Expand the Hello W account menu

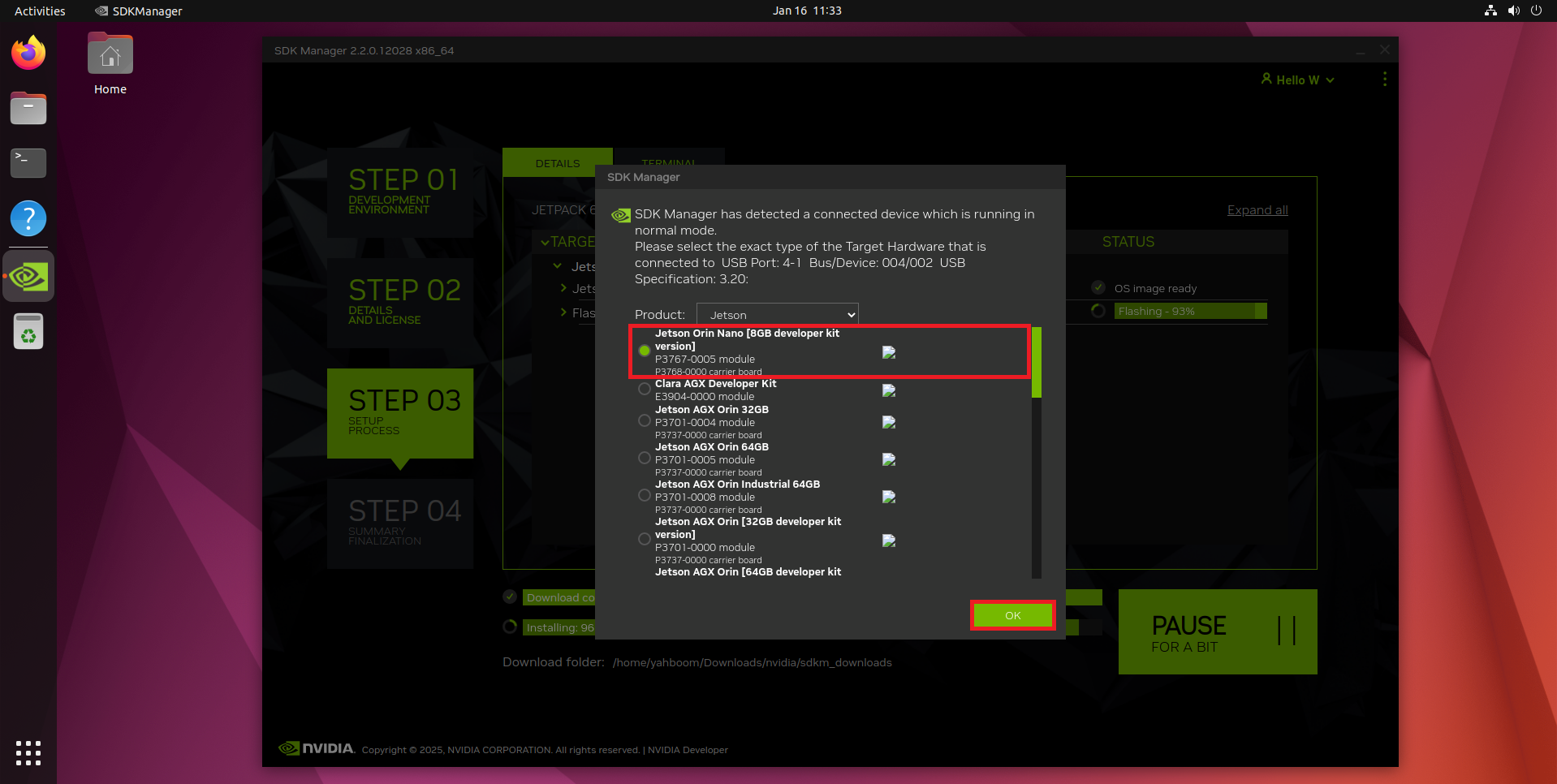(1297, 80)
